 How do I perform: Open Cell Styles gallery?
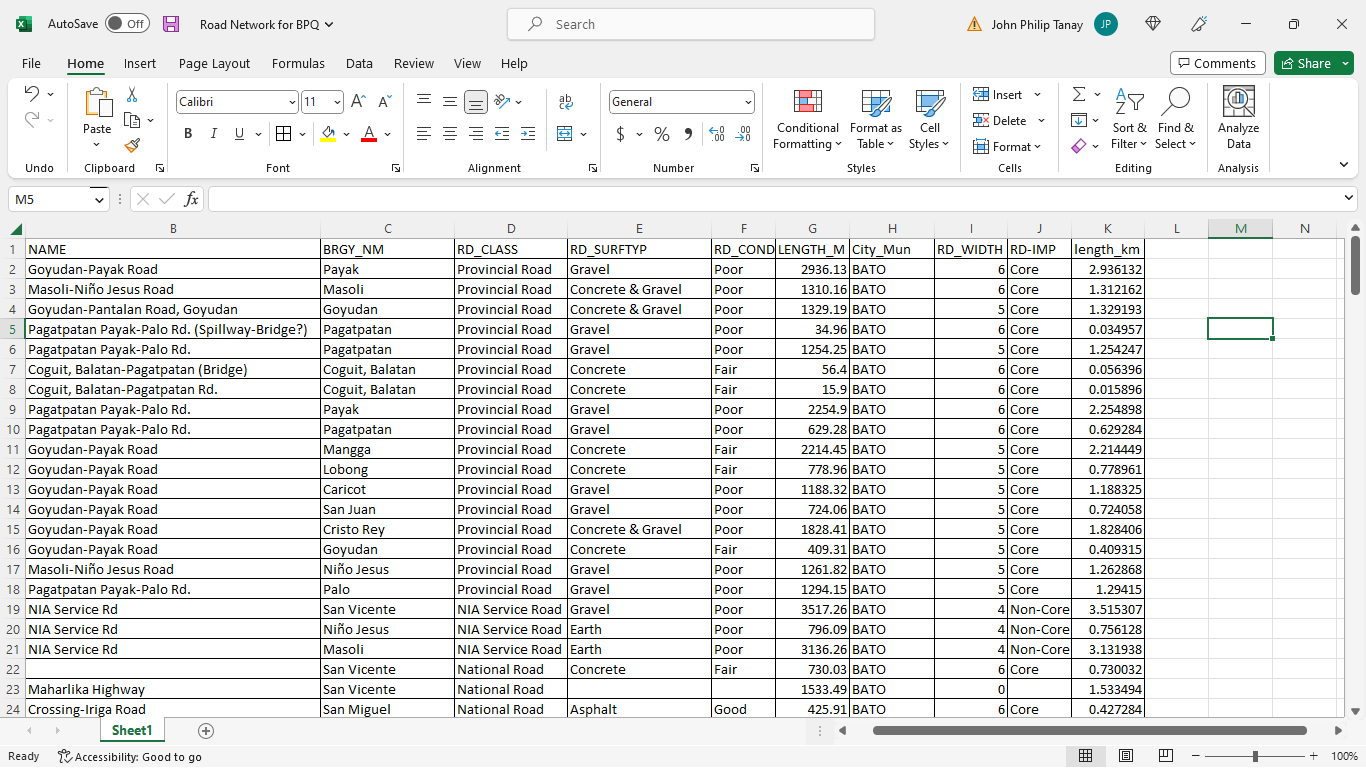click(x=930, y=119)
